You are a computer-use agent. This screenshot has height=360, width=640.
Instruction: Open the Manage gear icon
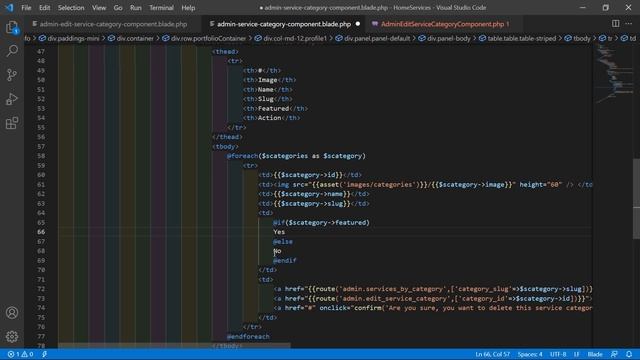[x=12, y=336]
